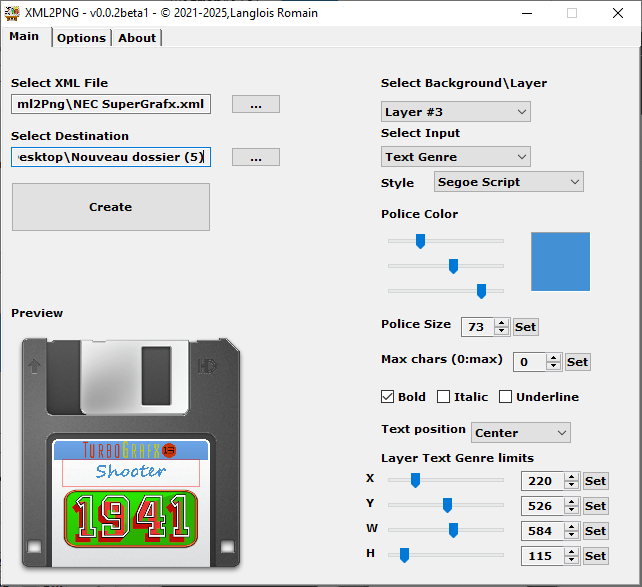This screenshot has height=587, width=642.
Task: Click the 1941 game logo in preview
Action: [x=131, y=519]
